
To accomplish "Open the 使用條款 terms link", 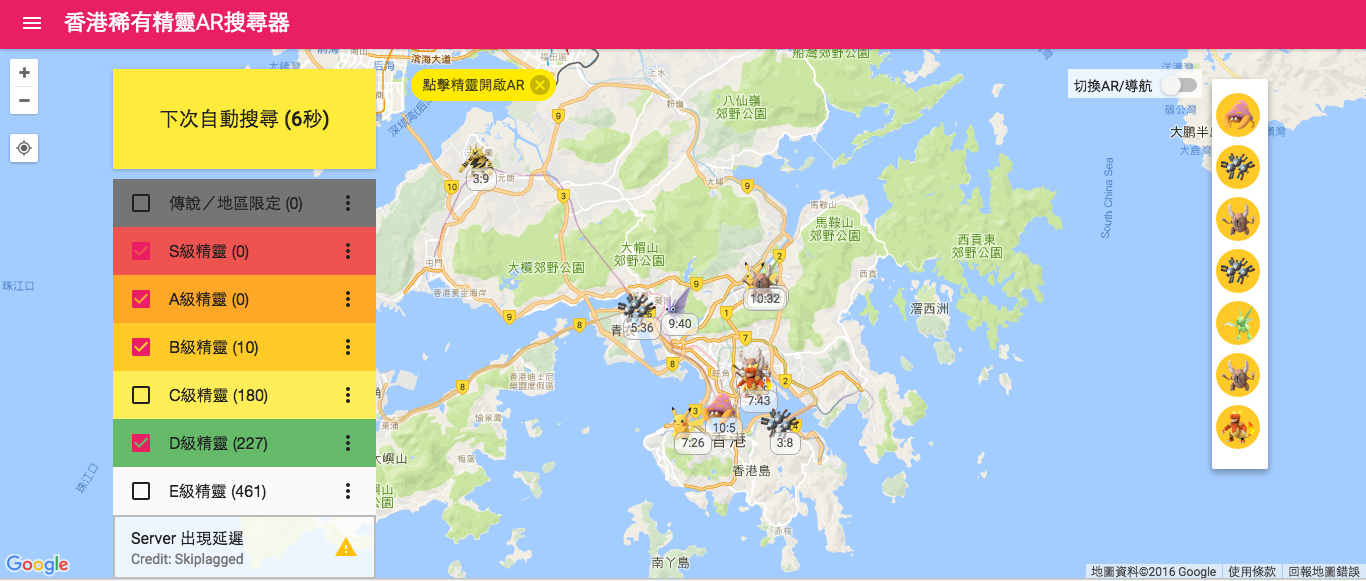I will pyautogui.click(x=1252, y=572).
